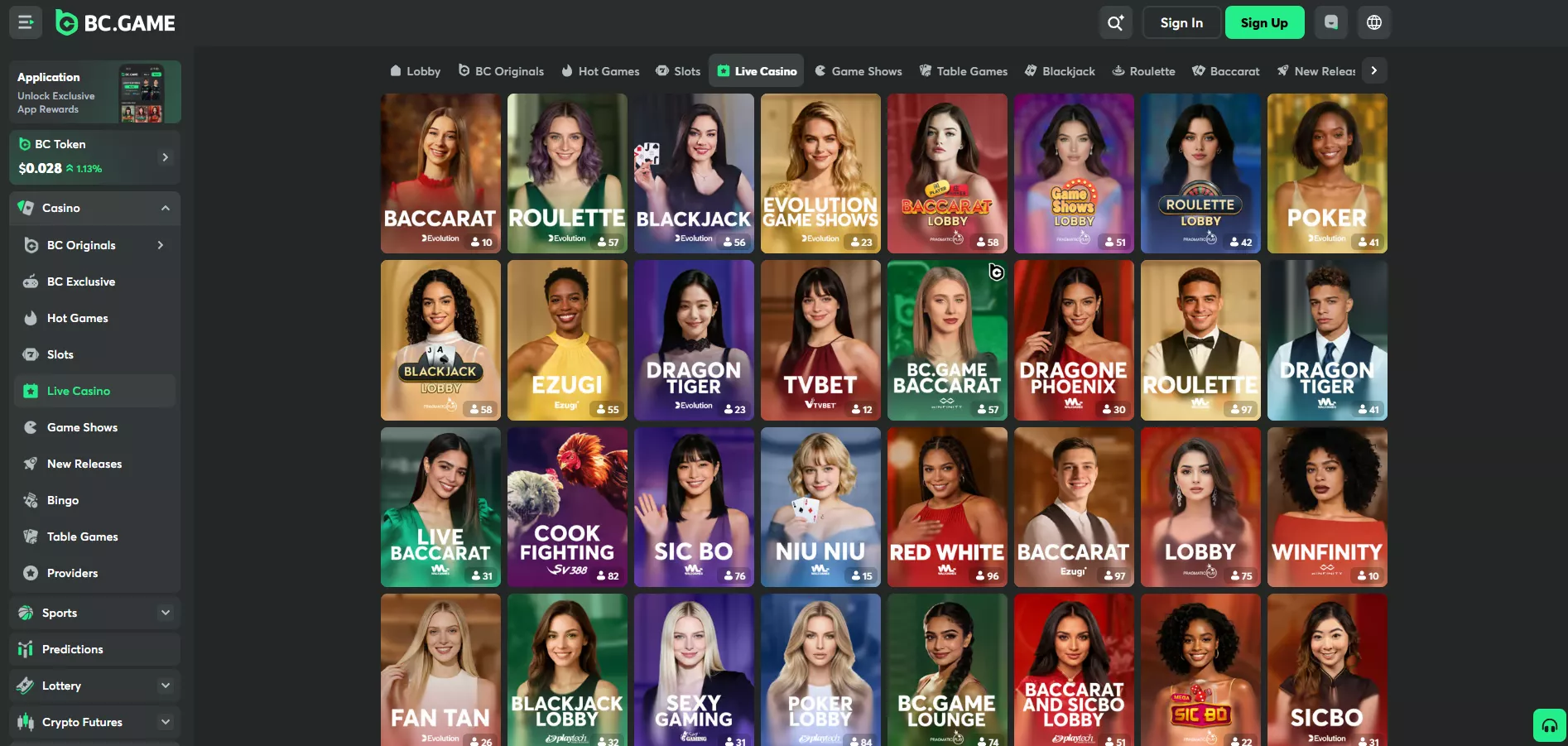Open Bingo in sidebar

tap(95, 500)
